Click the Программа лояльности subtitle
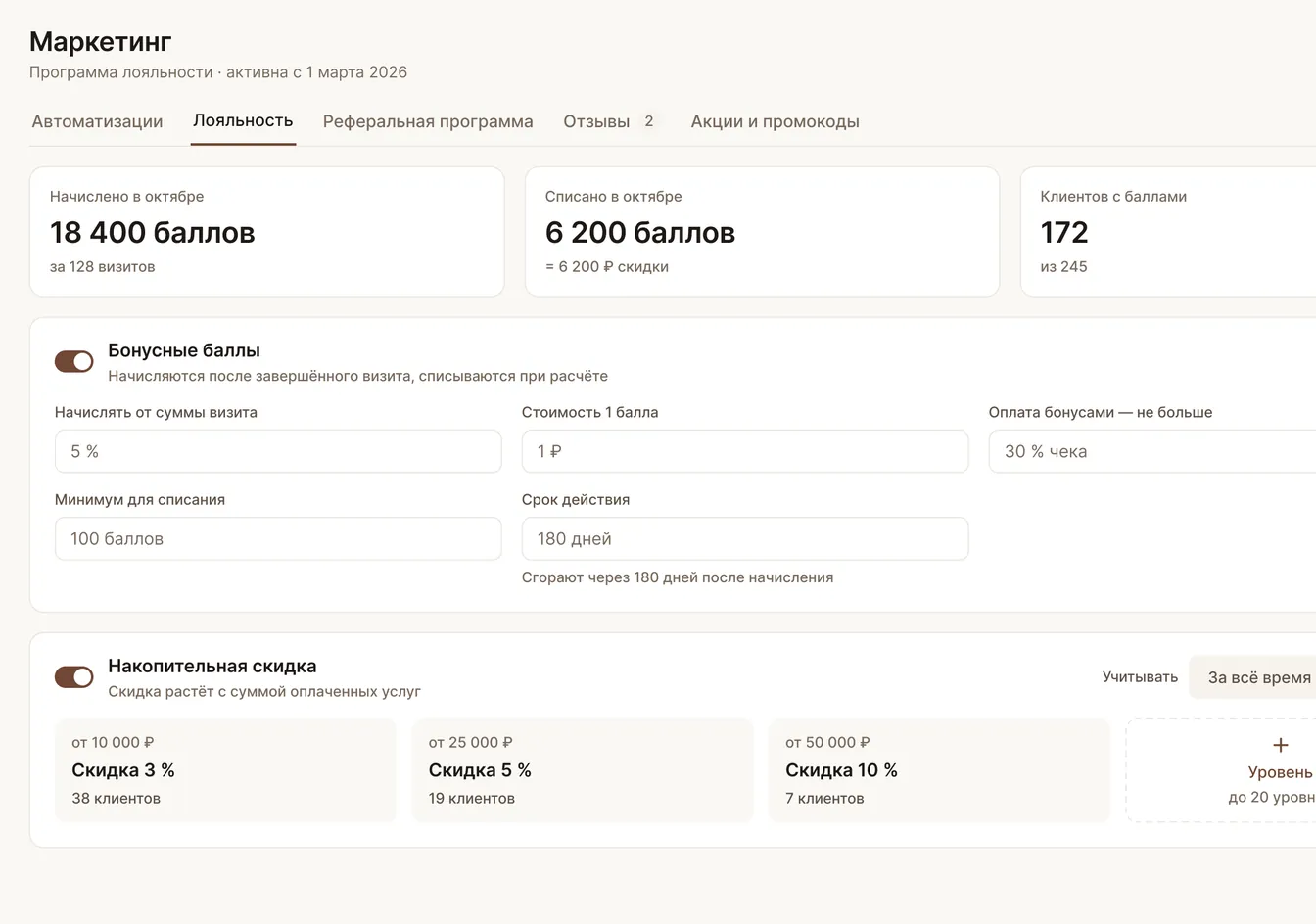 coord(218,72)
